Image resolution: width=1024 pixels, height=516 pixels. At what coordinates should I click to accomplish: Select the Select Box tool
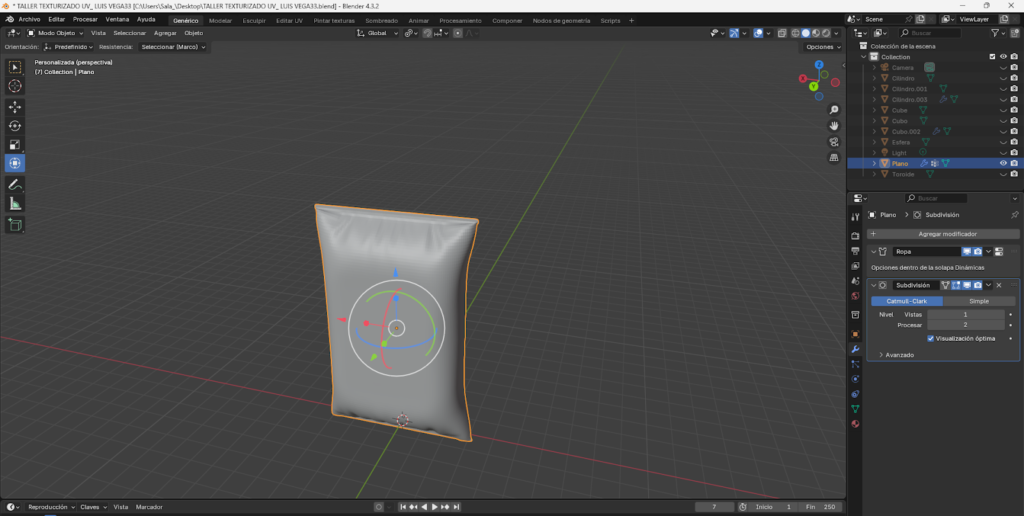(14, 67)
